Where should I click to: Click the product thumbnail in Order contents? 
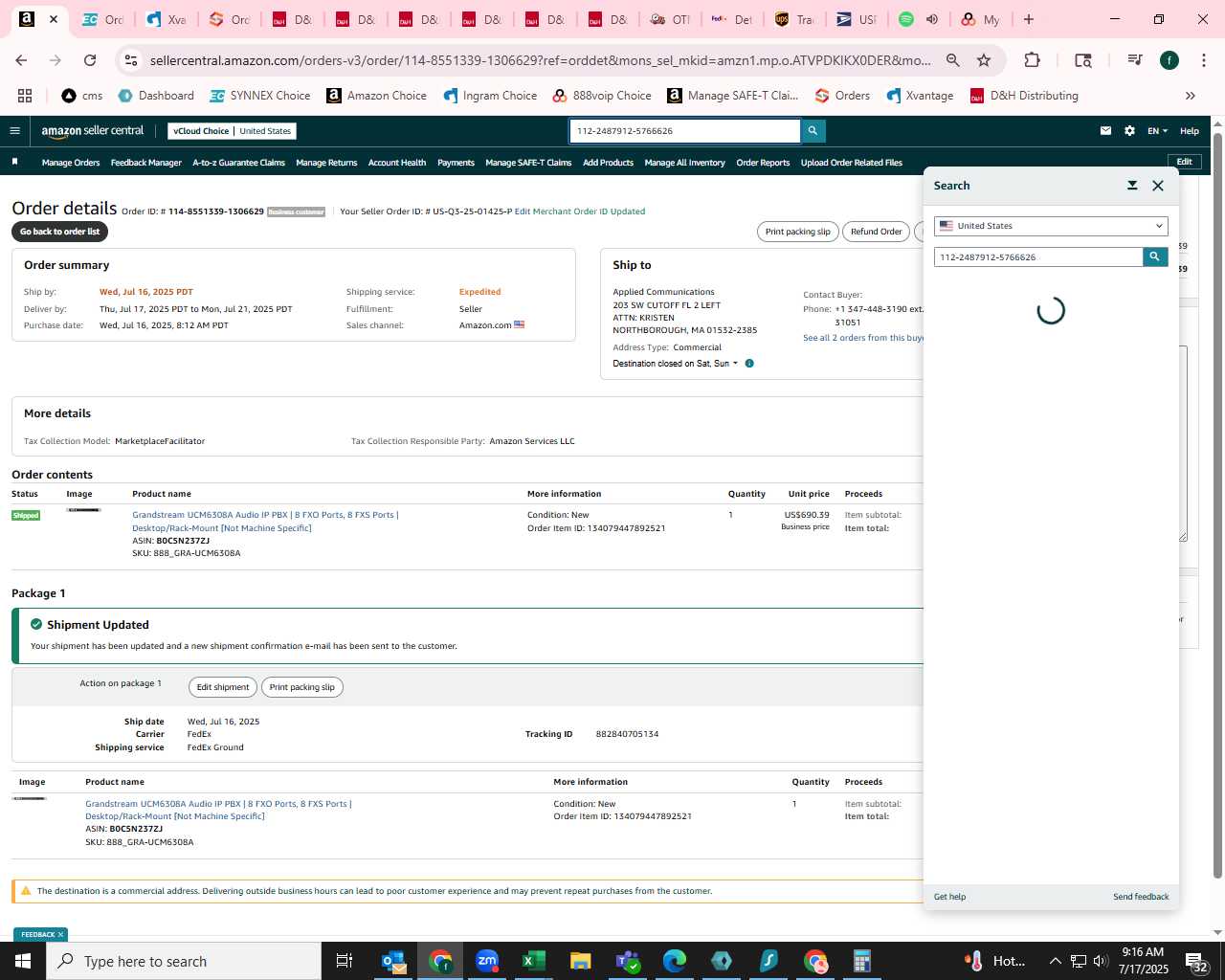click(x=83, y=510)
